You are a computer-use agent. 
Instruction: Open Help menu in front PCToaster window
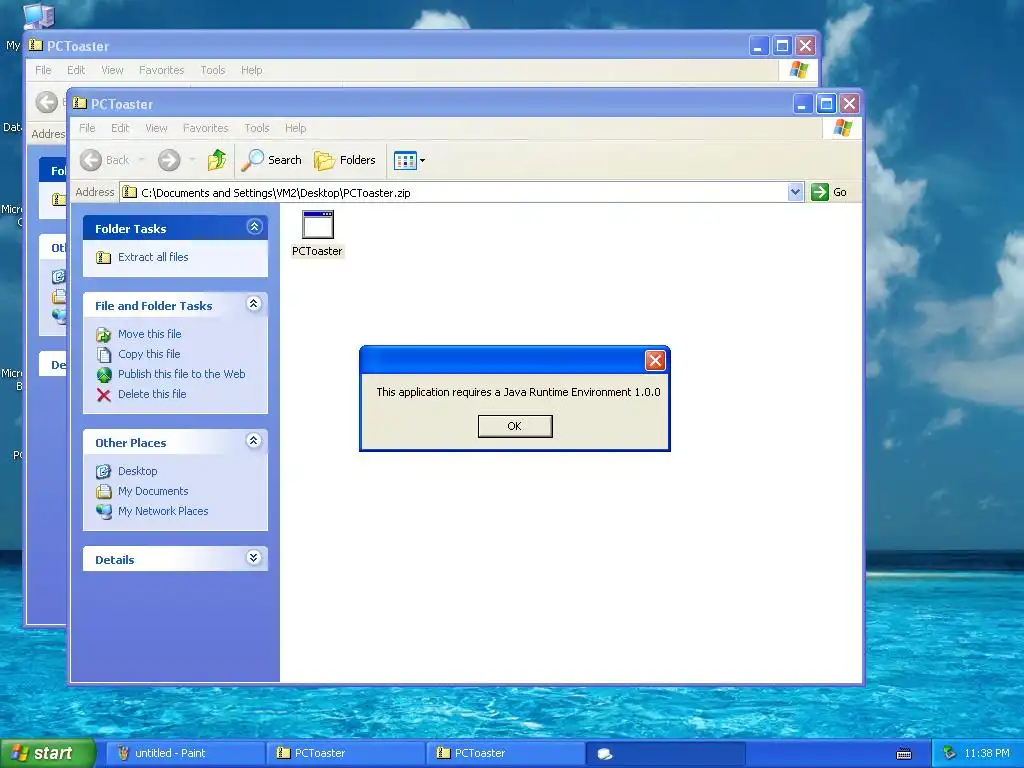pos(295,128)
